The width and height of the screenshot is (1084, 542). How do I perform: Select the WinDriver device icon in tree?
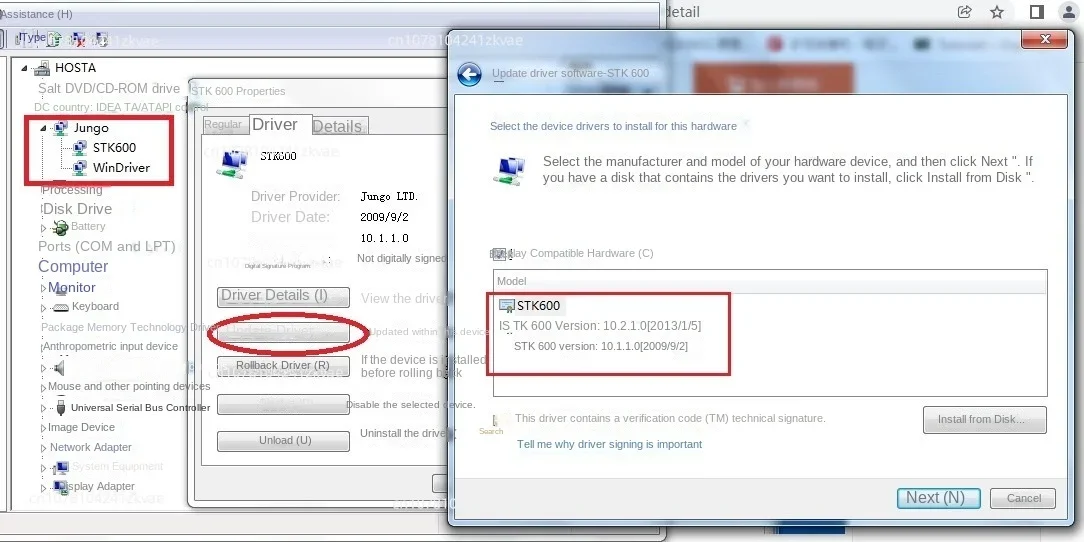(x=80, y=167)
